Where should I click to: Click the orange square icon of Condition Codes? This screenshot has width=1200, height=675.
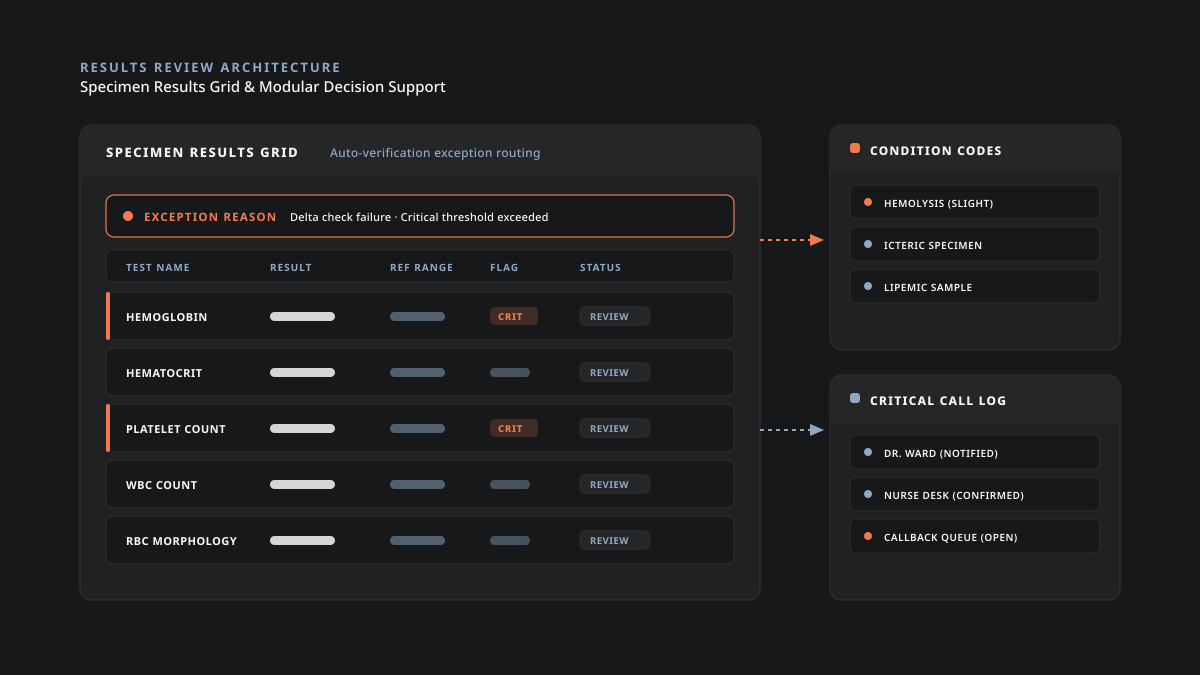(x=855, y=148)
